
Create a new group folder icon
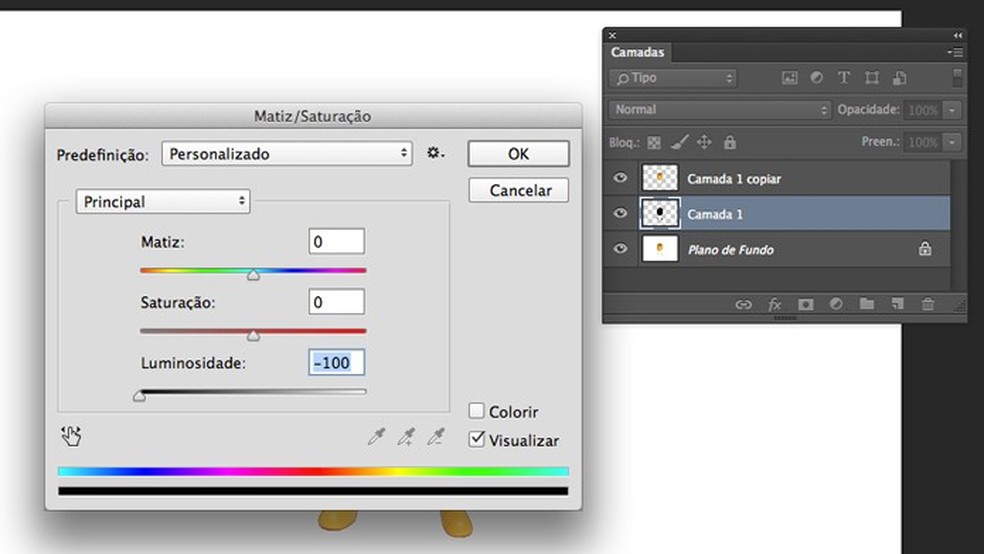[x=867, y=304]
